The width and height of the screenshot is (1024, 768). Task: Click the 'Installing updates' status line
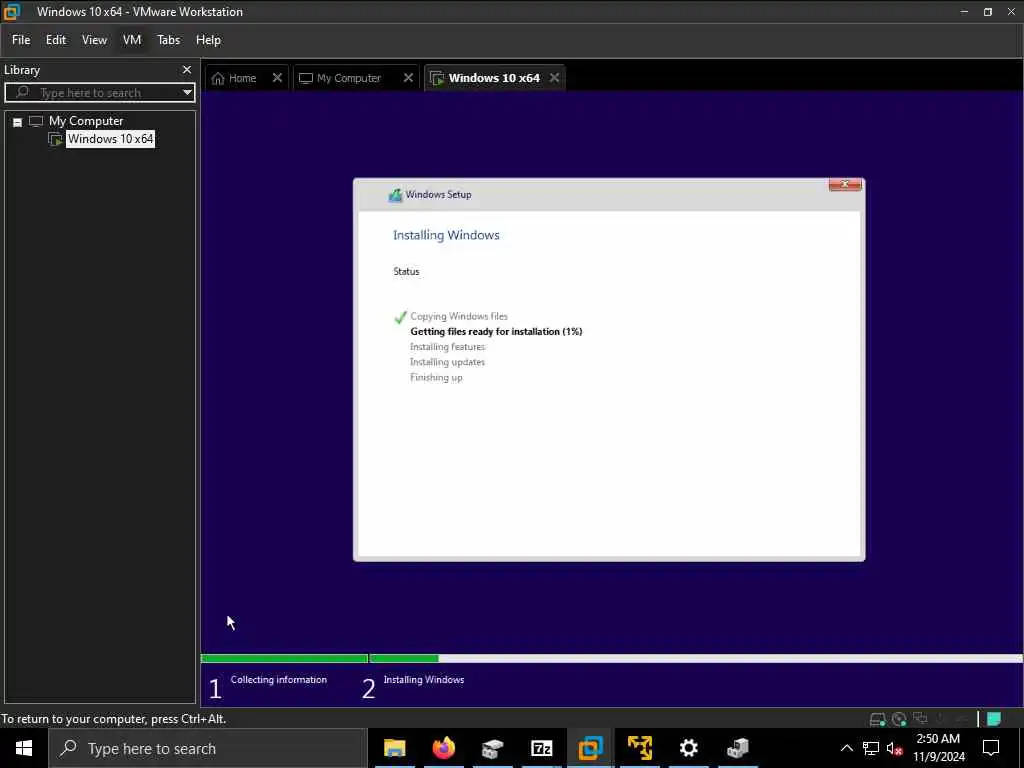pos(447,362)
